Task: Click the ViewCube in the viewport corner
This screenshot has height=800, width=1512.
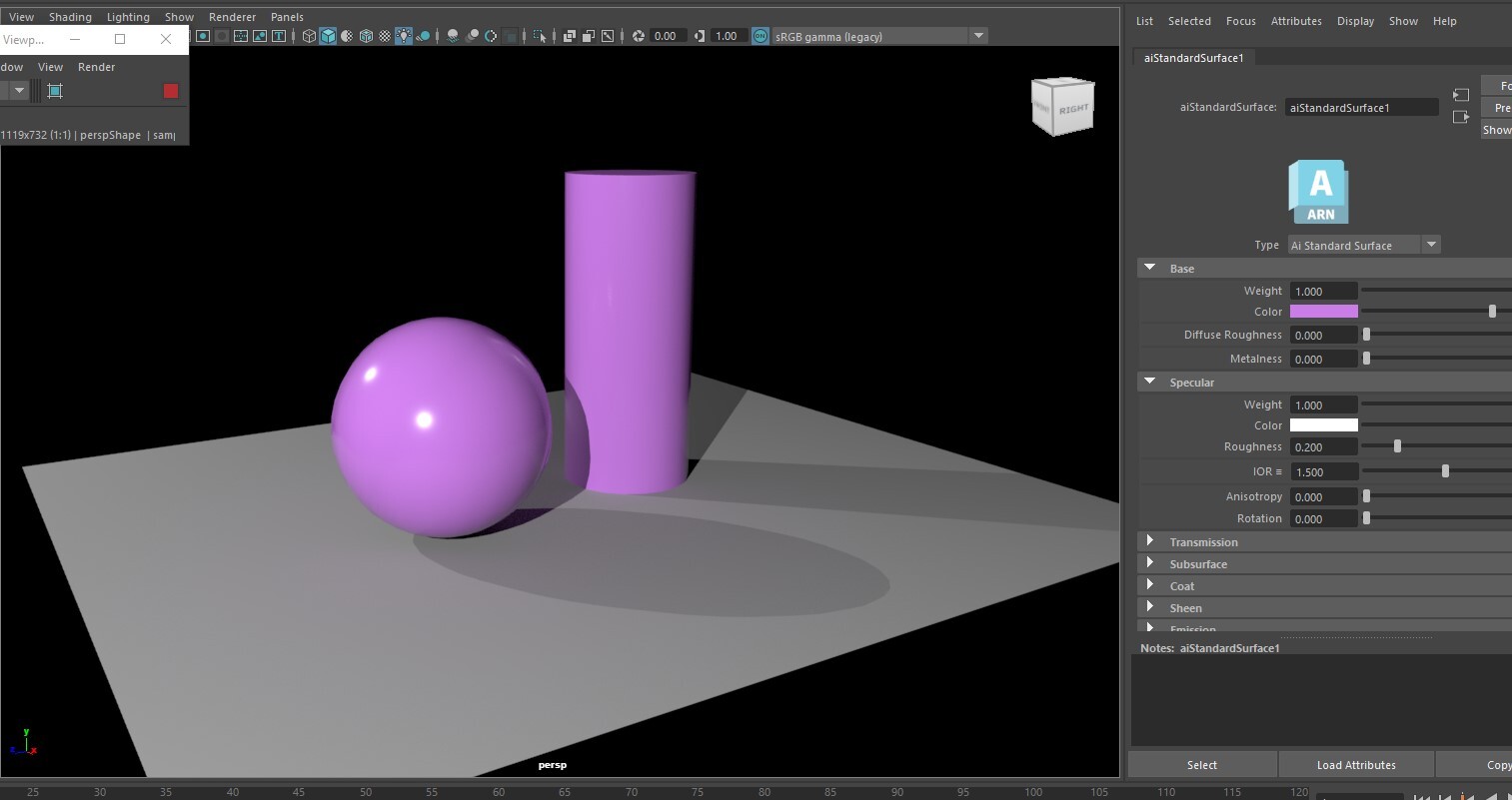Action: (1062, 107)
